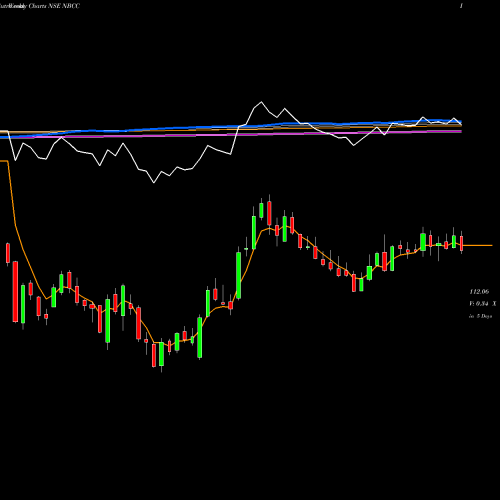Click the 112.06 price label
Screen dimensions: 500x500
click(x=479, y=292)
